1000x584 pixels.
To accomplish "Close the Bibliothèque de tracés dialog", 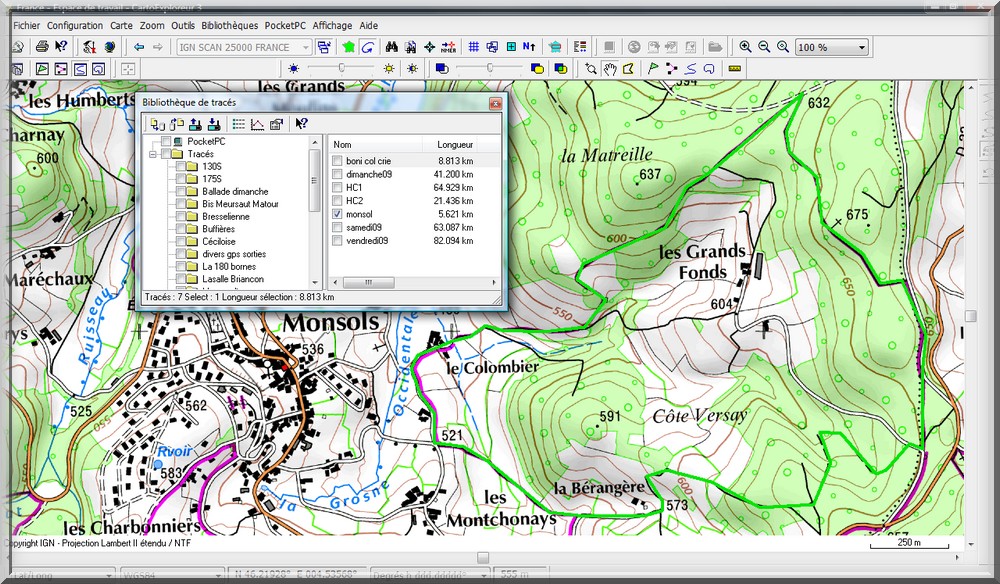I will tap(495, 103).
